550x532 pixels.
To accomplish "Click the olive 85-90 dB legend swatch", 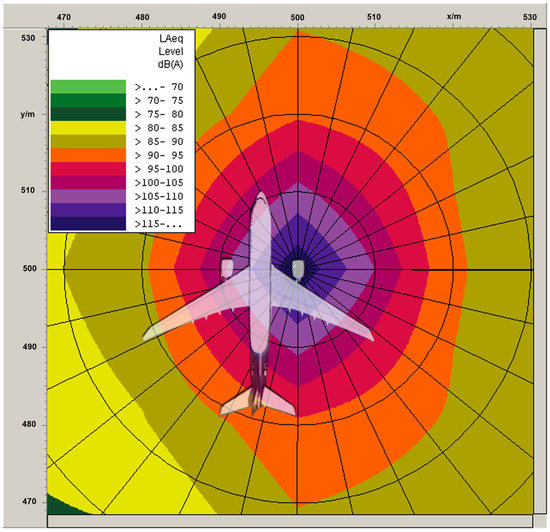I will pos(88,141).
